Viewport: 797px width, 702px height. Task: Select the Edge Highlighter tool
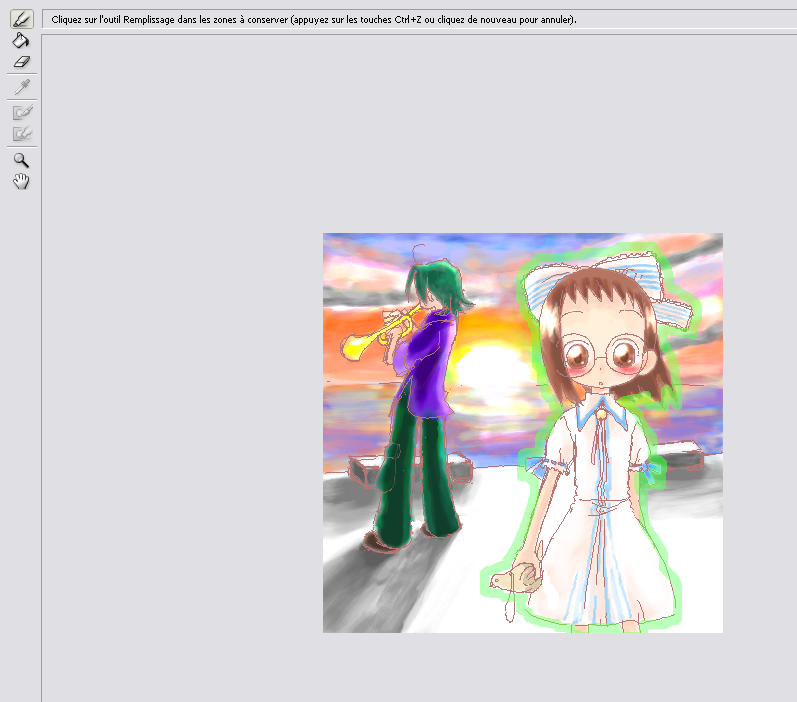21,19
